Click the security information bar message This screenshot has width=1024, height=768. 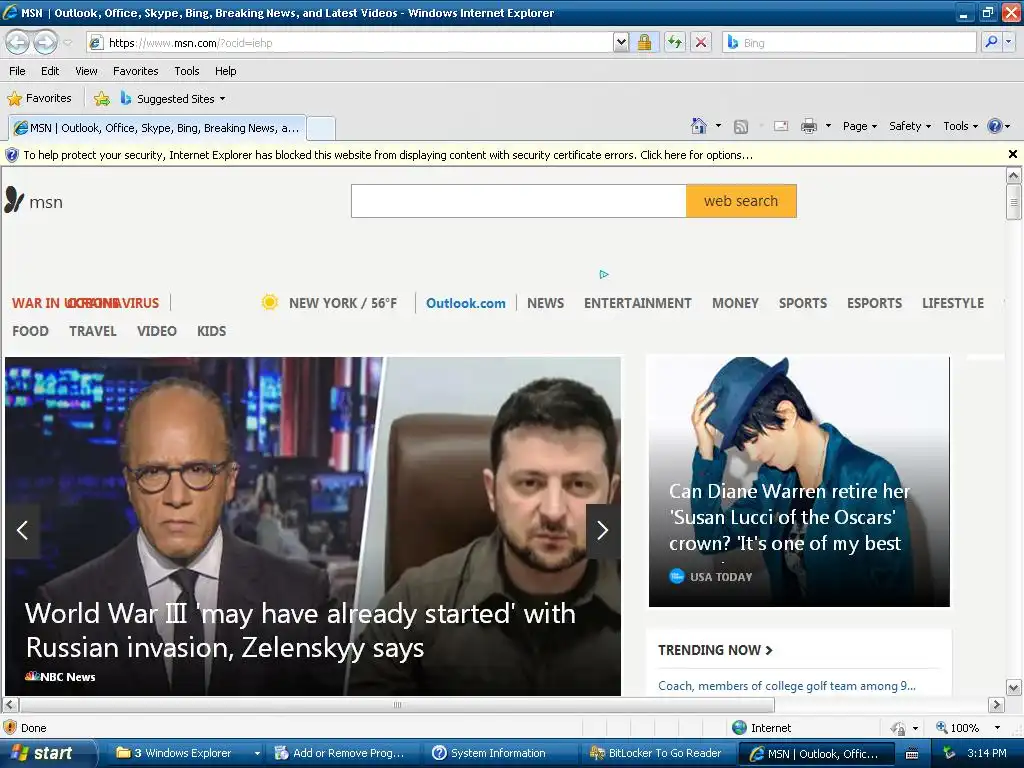[x=388, y=155]
